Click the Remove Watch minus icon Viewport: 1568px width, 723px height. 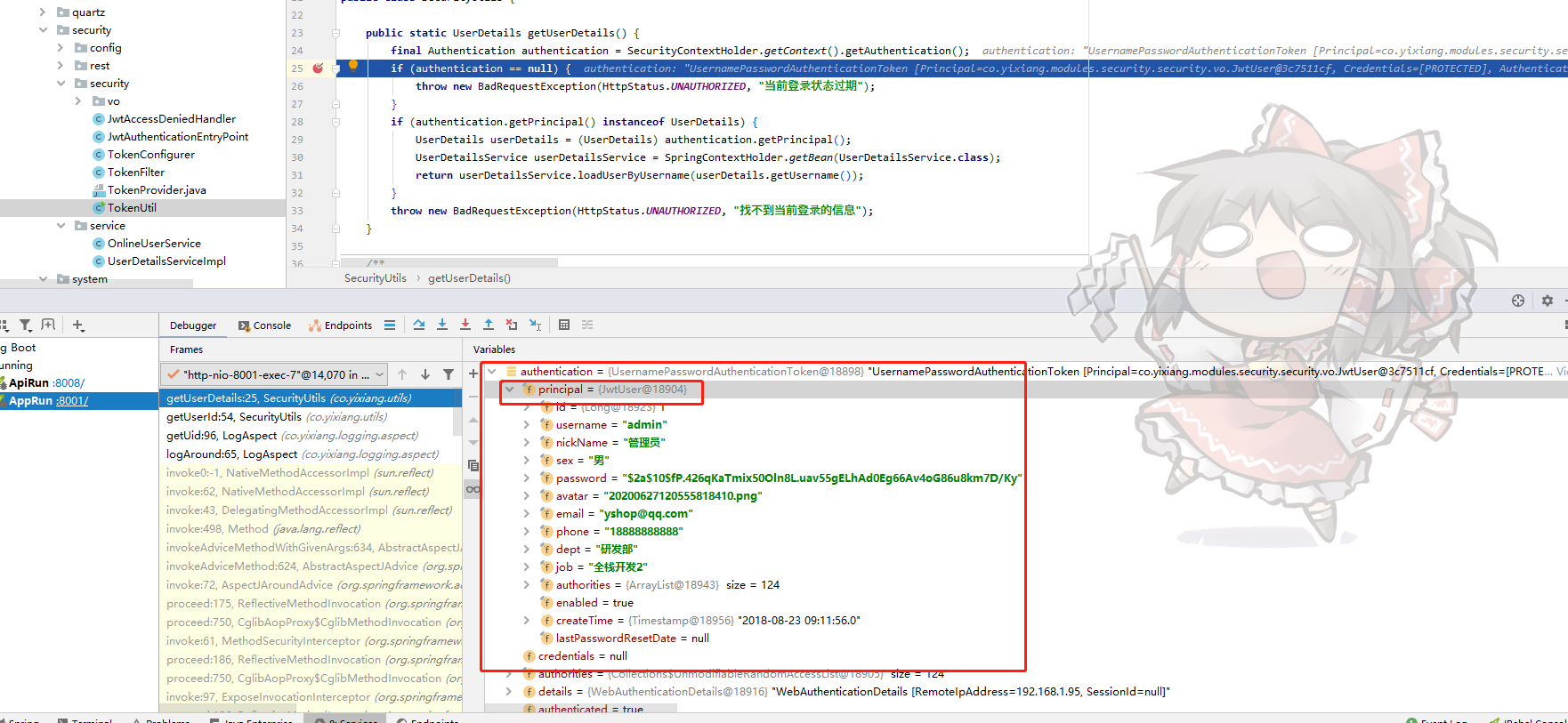473,397
